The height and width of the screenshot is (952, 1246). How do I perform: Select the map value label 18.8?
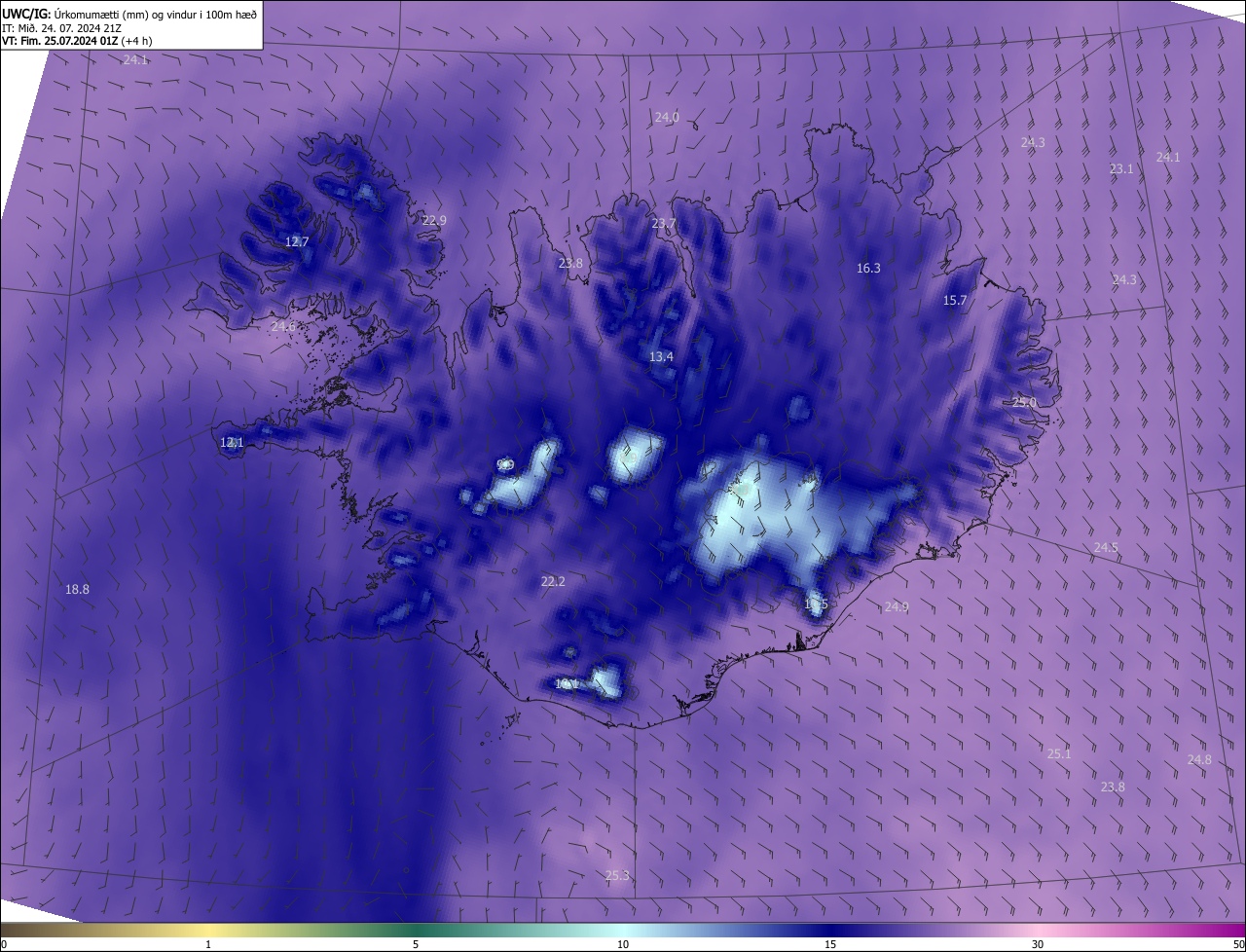tap(77, 589)
